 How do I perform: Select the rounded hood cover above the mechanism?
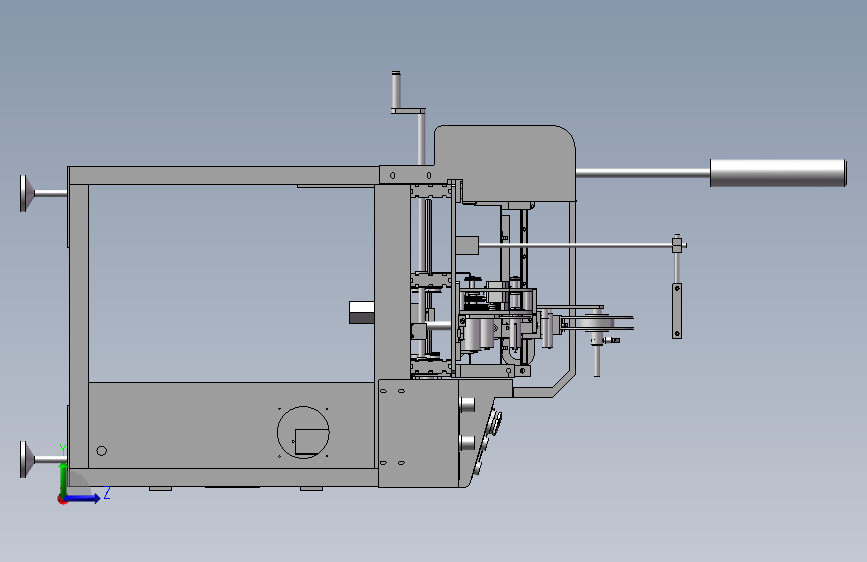point(505,164)
